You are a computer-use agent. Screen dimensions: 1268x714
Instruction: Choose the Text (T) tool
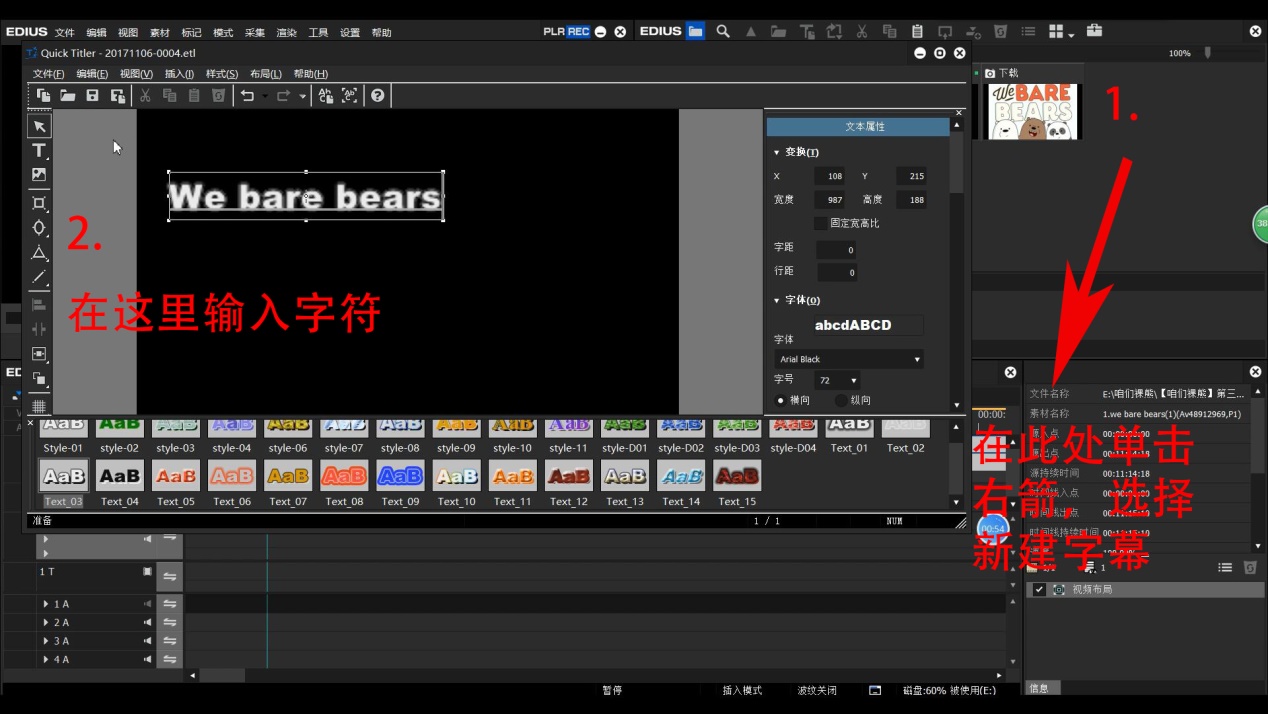pyautogui.click(x=39, y=150)
